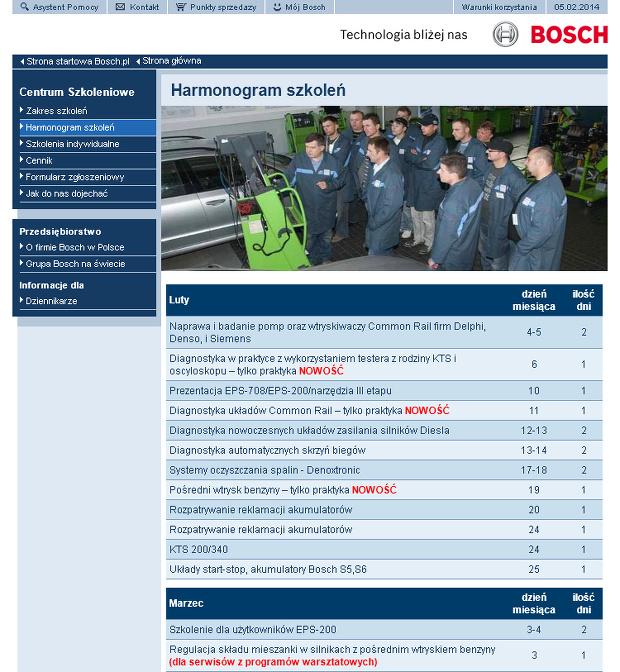
Task: Click back arrow before Strona startowa Bosch.pl
Action: coord(22,62)
